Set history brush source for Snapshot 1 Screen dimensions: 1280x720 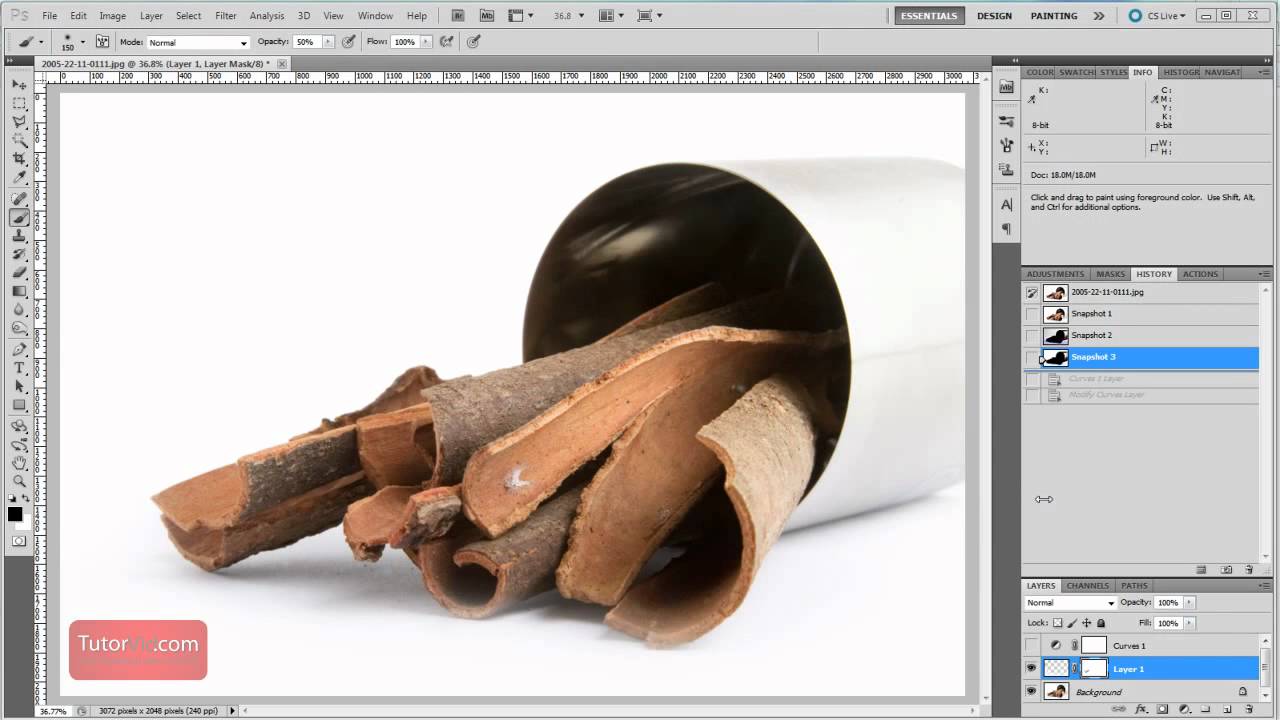click(x=1032, y=314)
